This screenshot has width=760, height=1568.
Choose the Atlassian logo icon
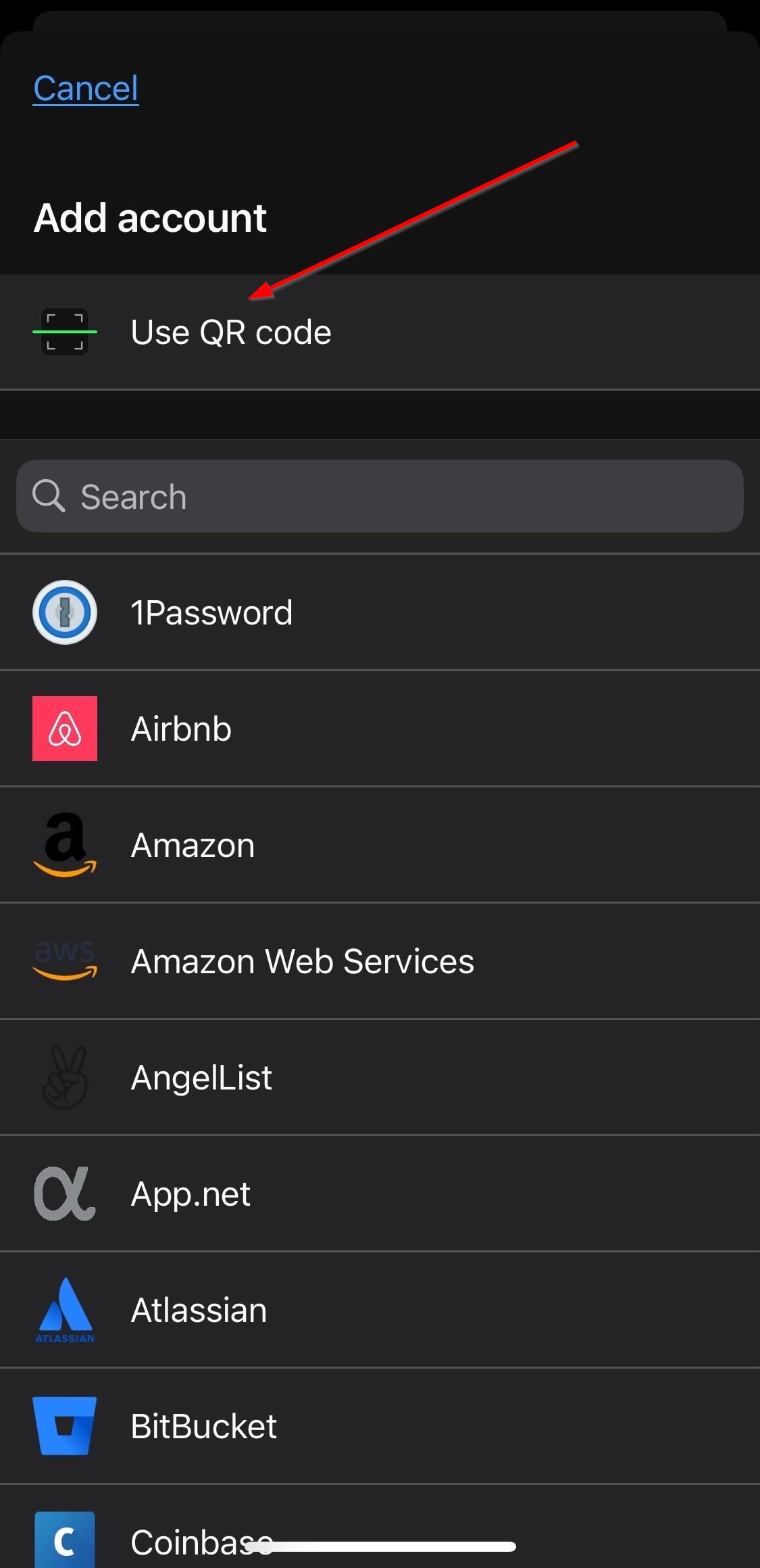pos(65,1310)
